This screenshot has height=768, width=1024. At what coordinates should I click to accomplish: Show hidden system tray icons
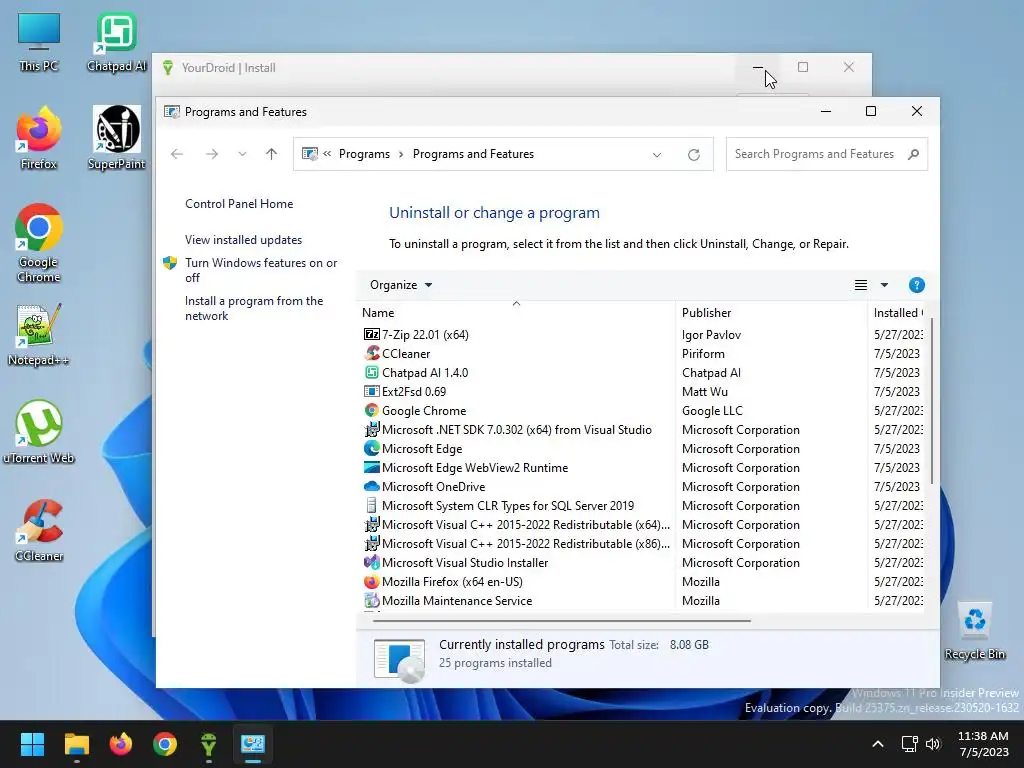[x=878, y=744]
